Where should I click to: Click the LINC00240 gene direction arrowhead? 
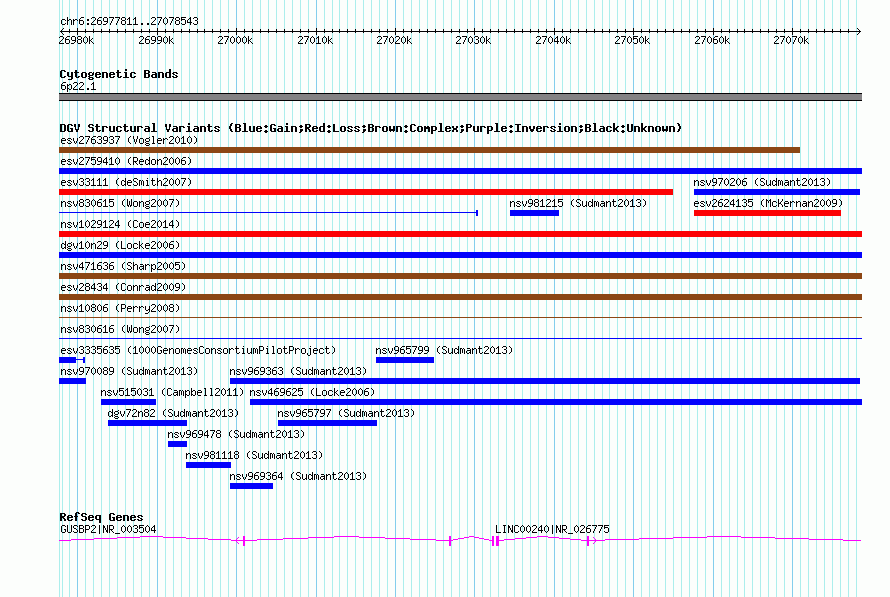click(x=594, y=541)
